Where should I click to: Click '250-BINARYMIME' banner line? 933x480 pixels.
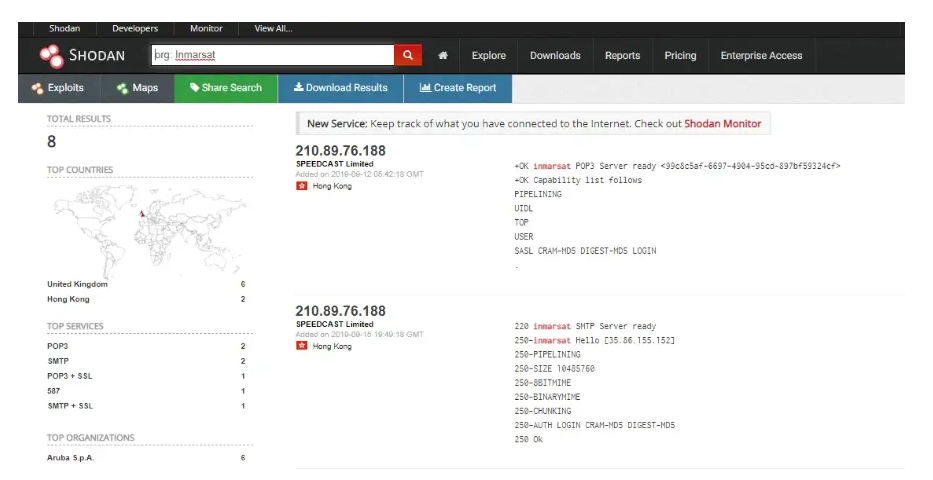[x=547, y=397]
